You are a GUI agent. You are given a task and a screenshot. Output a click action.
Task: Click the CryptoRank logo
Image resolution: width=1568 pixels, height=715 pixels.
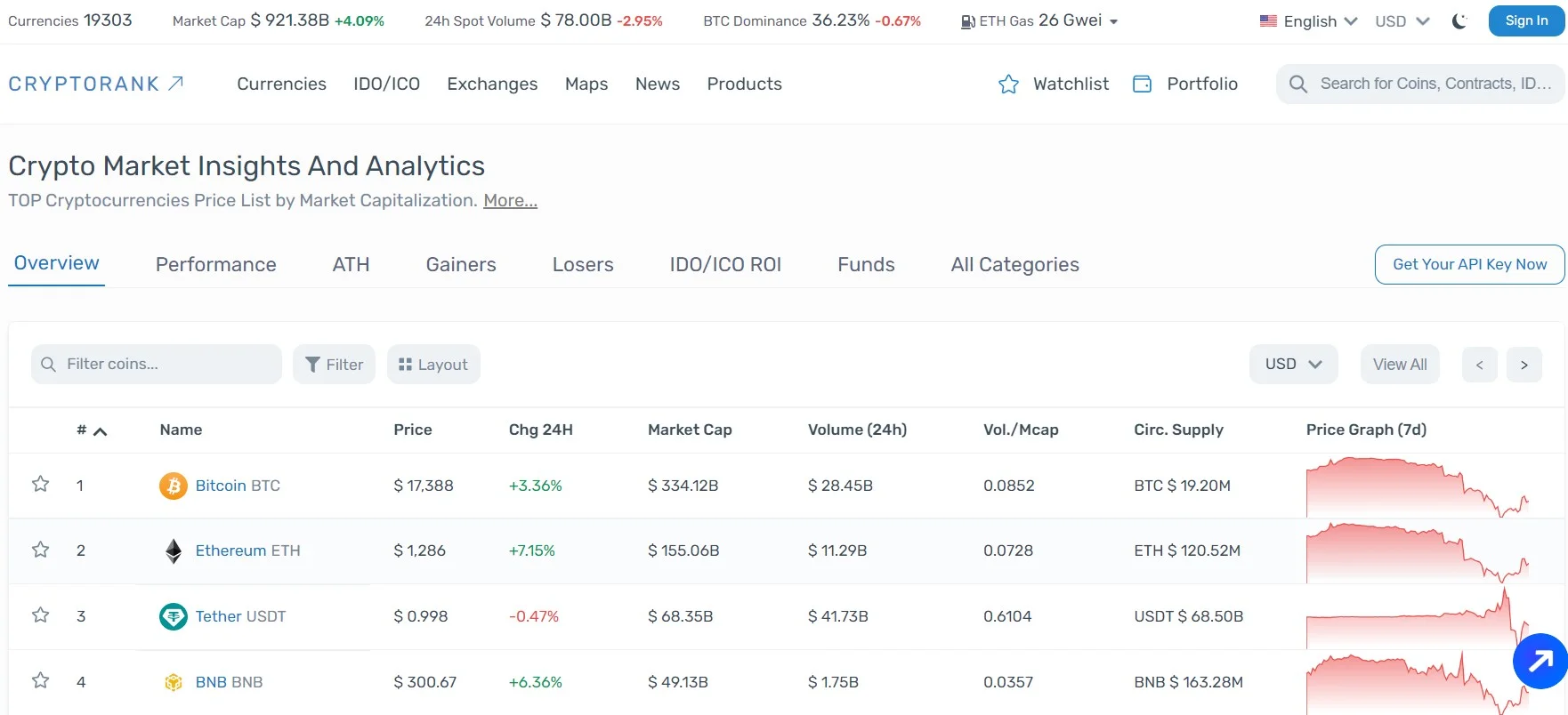pos(96,84)
